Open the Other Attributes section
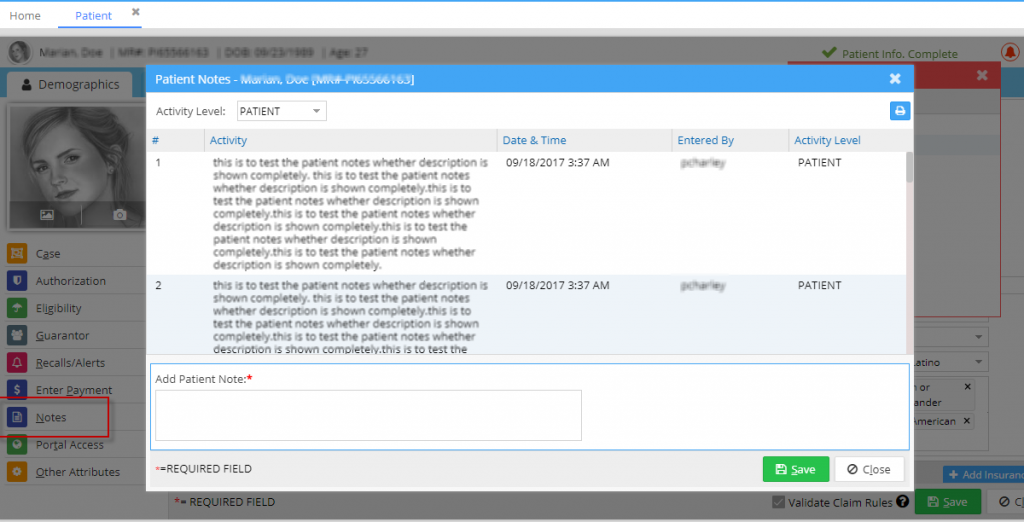The height and width of the screenshot is (522, 1024). (78, 472)
